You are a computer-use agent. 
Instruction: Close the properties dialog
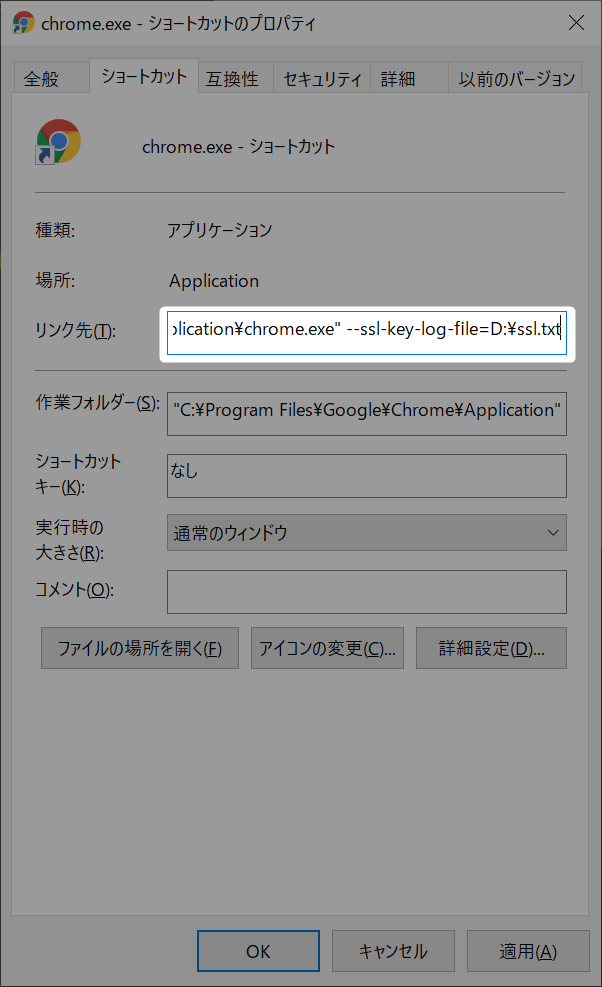pos(576,23)
